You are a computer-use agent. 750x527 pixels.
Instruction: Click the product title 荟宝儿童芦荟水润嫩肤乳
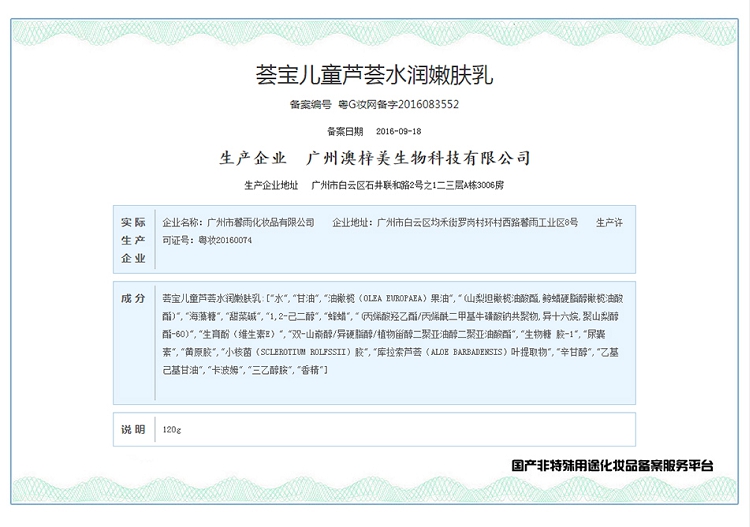[x=374, y=75]
